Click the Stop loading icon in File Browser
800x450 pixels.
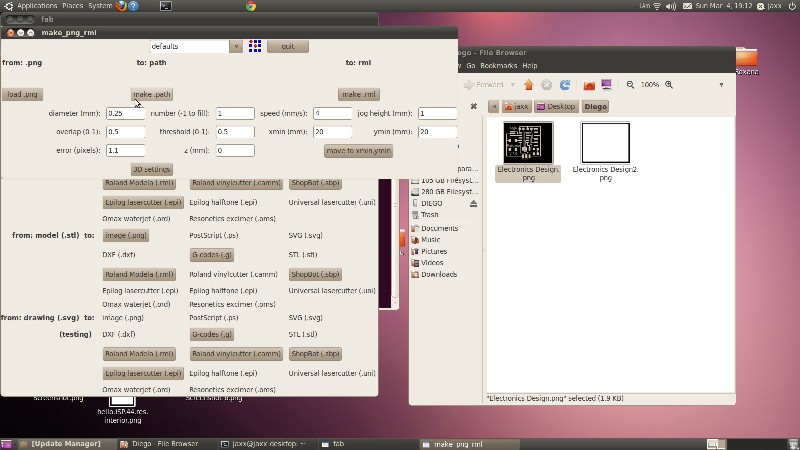pyautogui.click(x=546, y=85)
